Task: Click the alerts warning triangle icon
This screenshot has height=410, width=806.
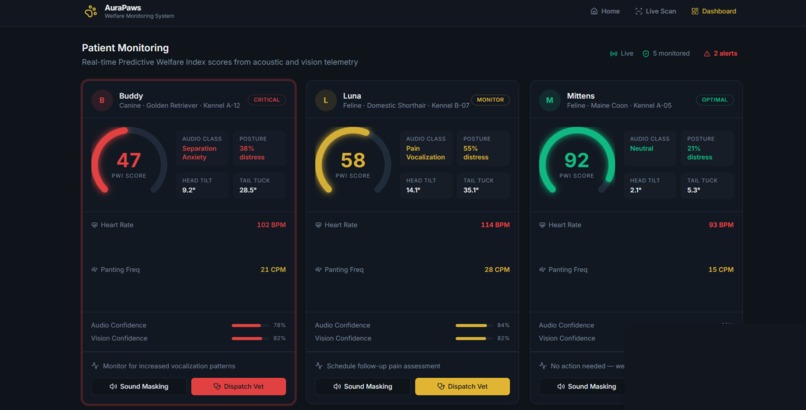Action: (x=707, y=53)
